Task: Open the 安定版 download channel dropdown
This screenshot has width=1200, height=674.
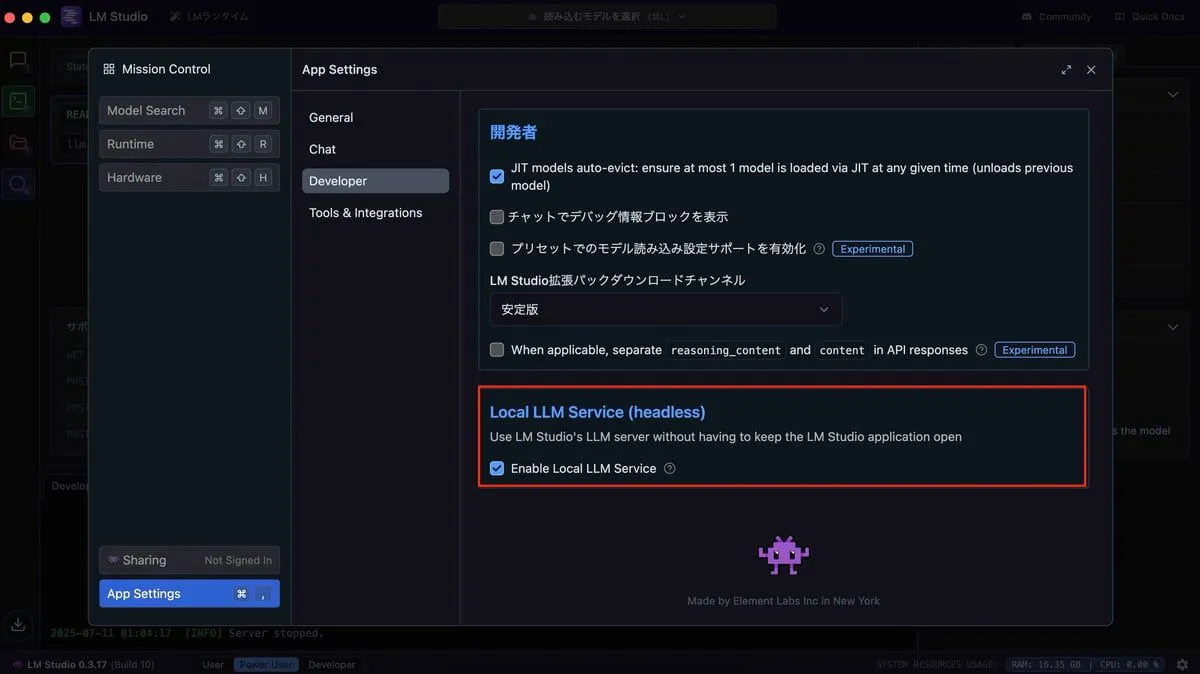Action: click(x=665, y=310)
